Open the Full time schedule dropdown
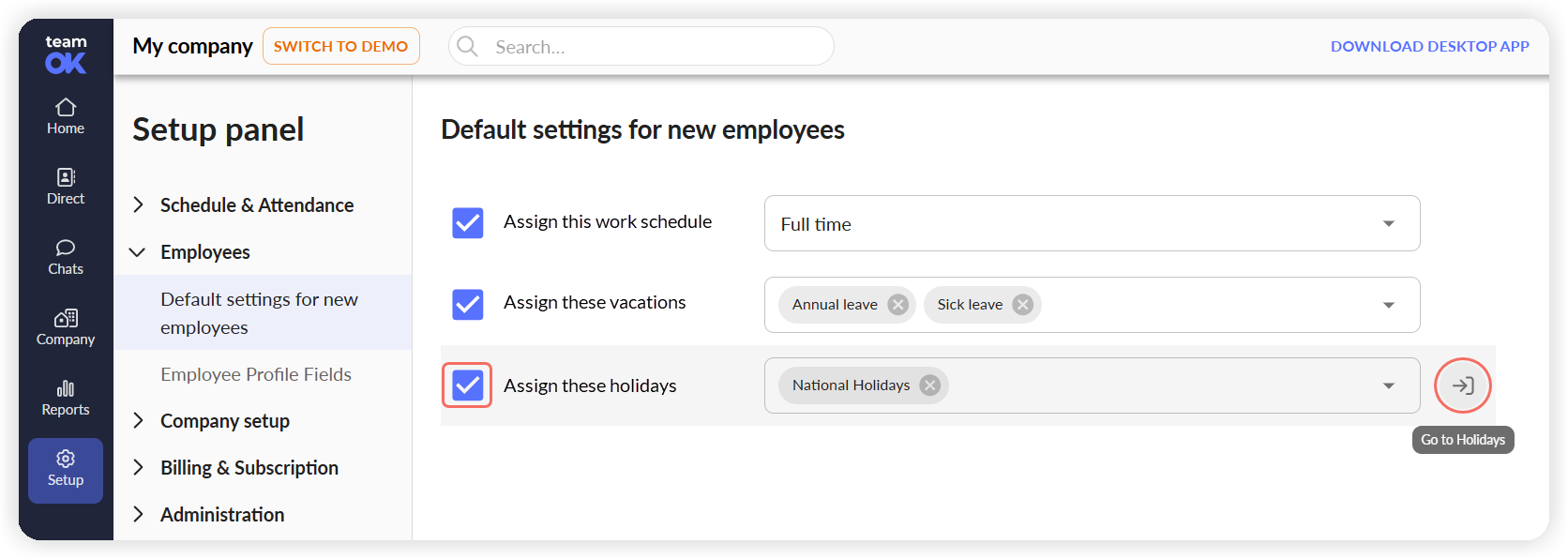Screen dimensions: 1568x559 [x=1093, y=223]
